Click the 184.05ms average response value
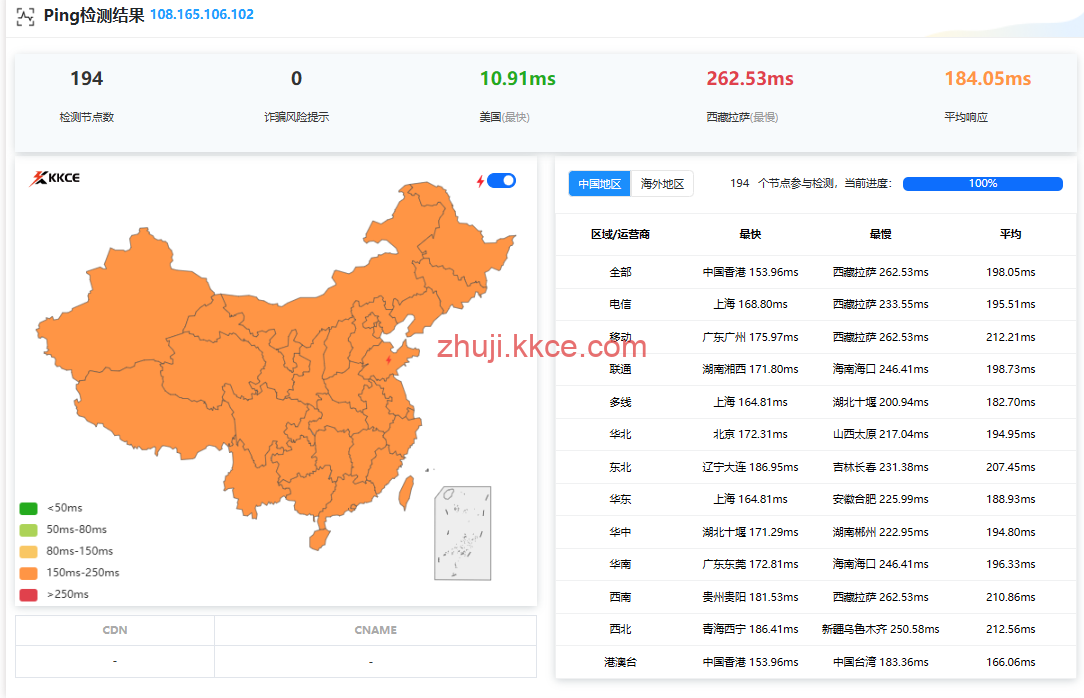This screenshot has width=1084, height=698. pos(987,79)
